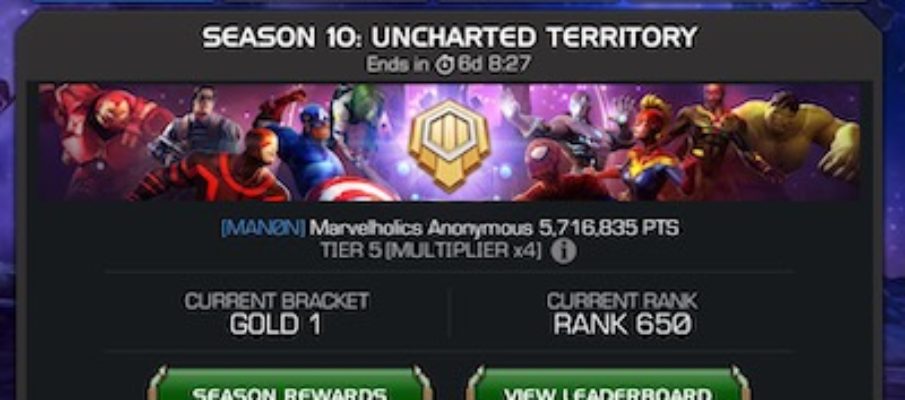Click the Tier 5 multiplier x4 label
This screenshot has height=400, width=905.
point(432,252)
